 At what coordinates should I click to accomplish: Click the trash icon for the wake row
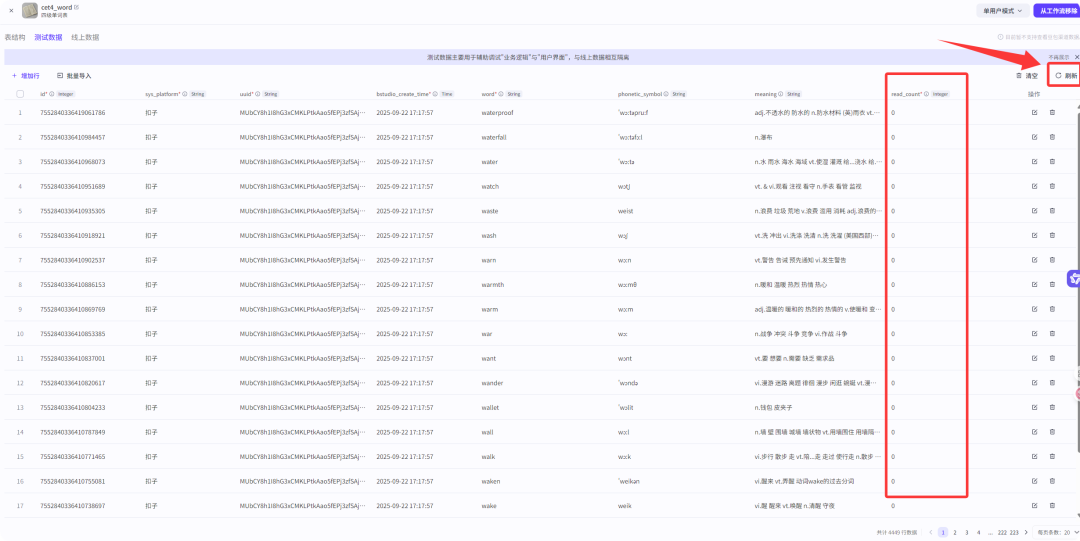click(1052, 506)
